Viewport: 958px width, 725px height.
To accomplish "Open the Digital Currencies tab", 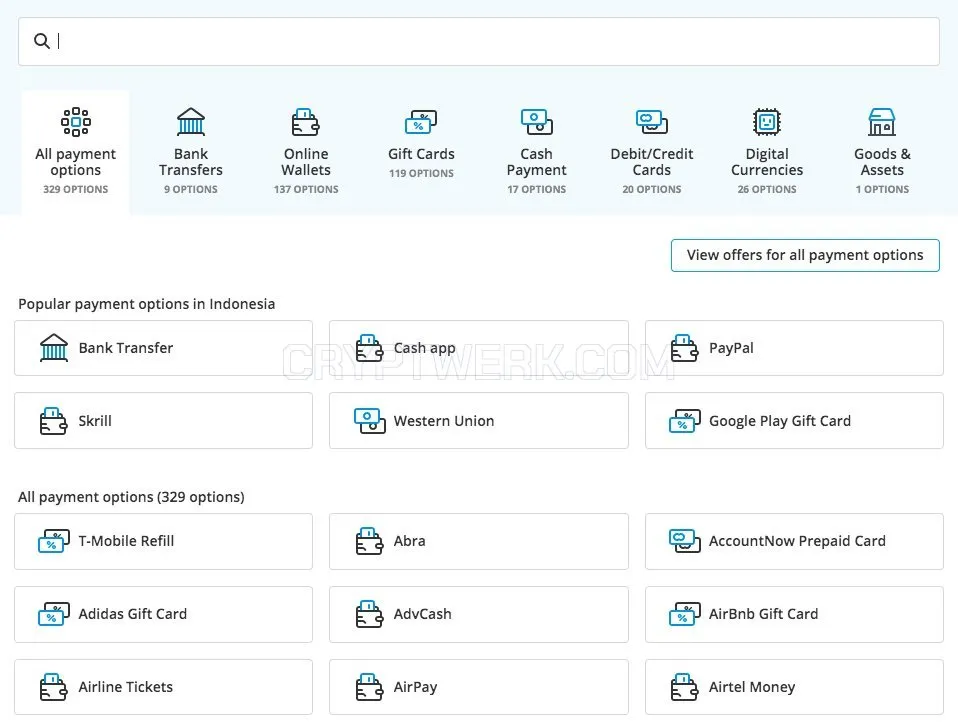I will point(767,152).
